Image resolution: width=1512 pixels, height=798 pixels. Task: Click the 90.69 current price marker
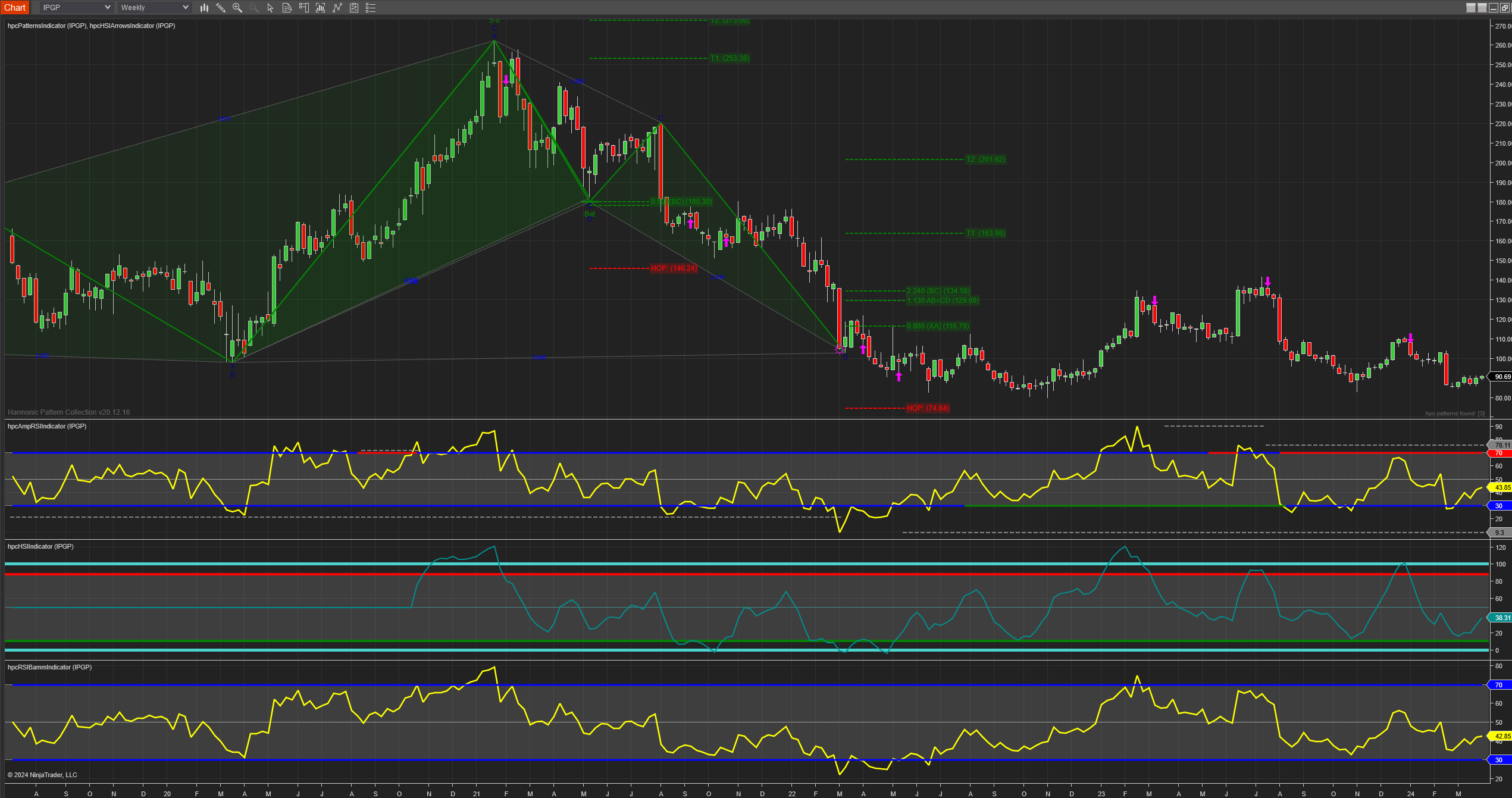coord(1501,377)
